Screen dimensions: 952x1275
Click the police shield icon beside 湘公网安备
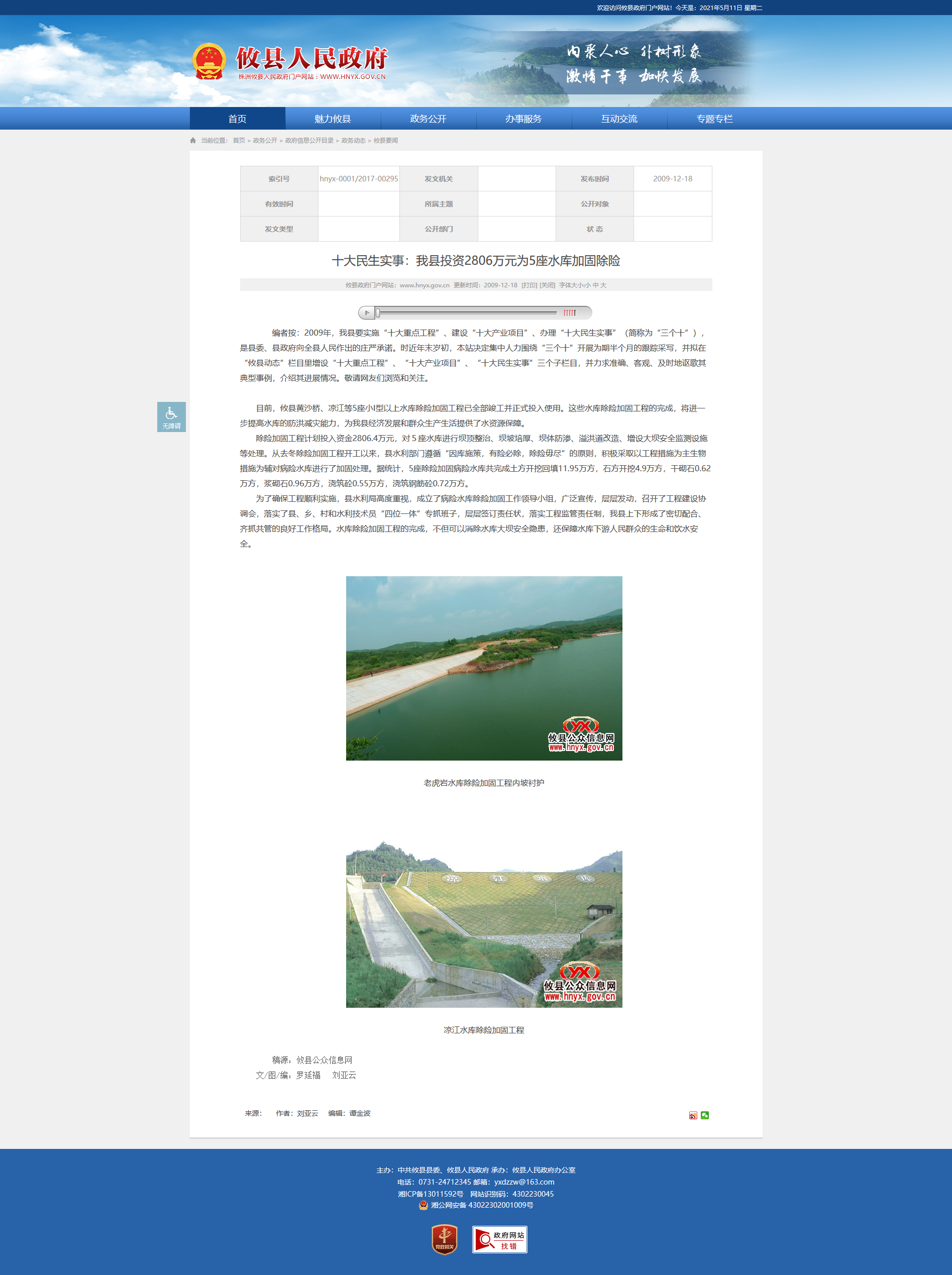424,1205
